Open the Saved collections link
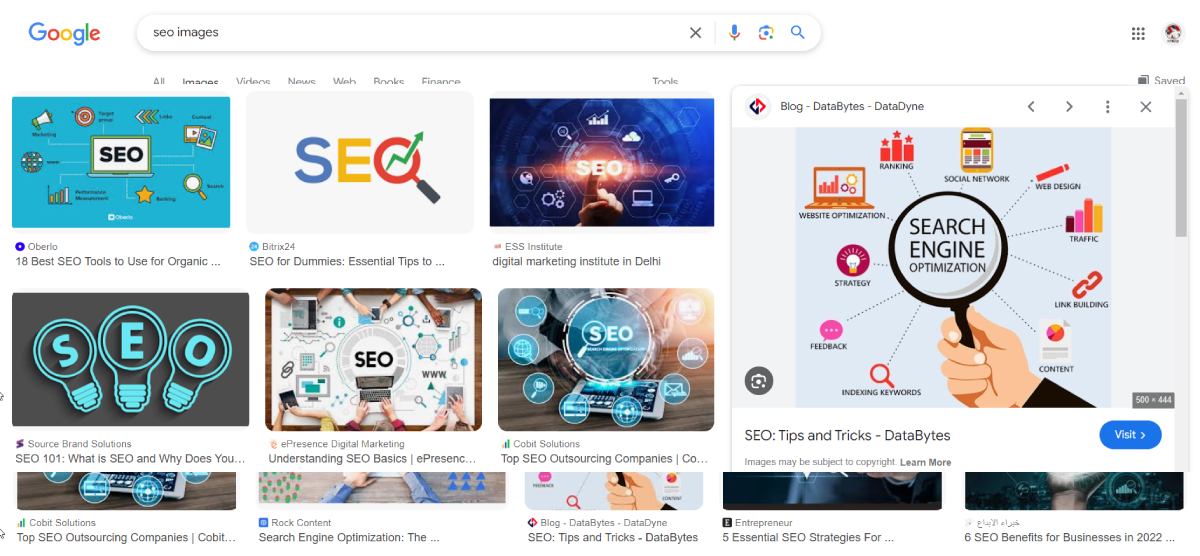Image resolution: width=1200 pixels, height=556 pixels. pos(1161,81)
